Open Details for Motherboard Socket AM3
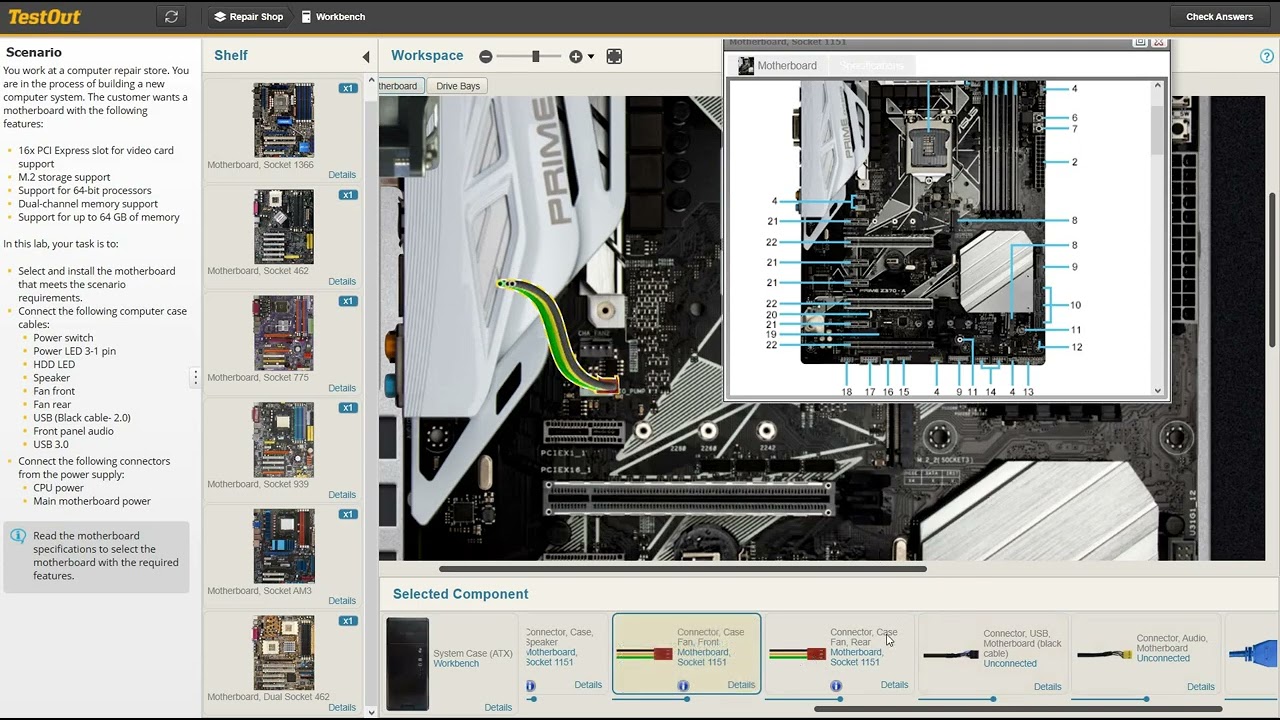 click(x=342, y=601)
